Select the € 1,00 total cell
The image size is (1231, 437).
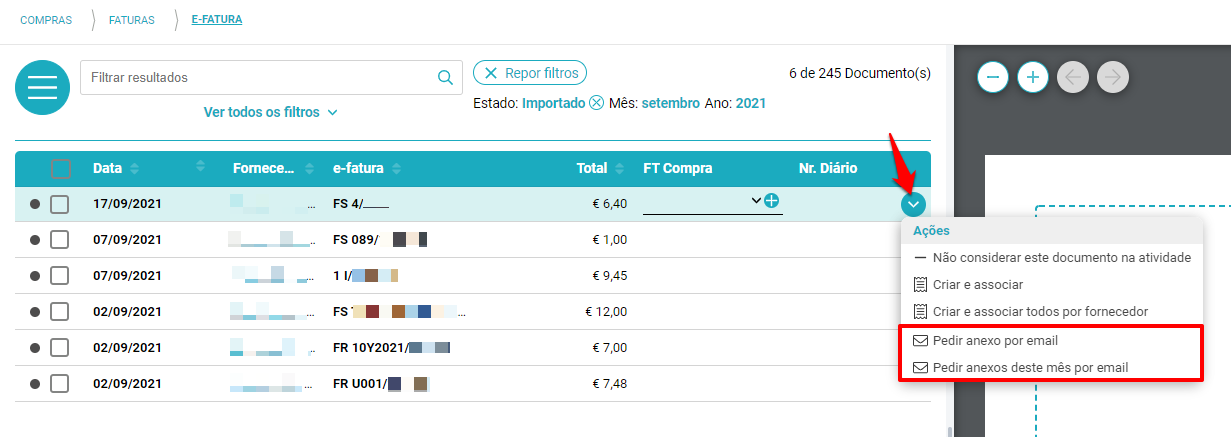(x=609, y=240)
